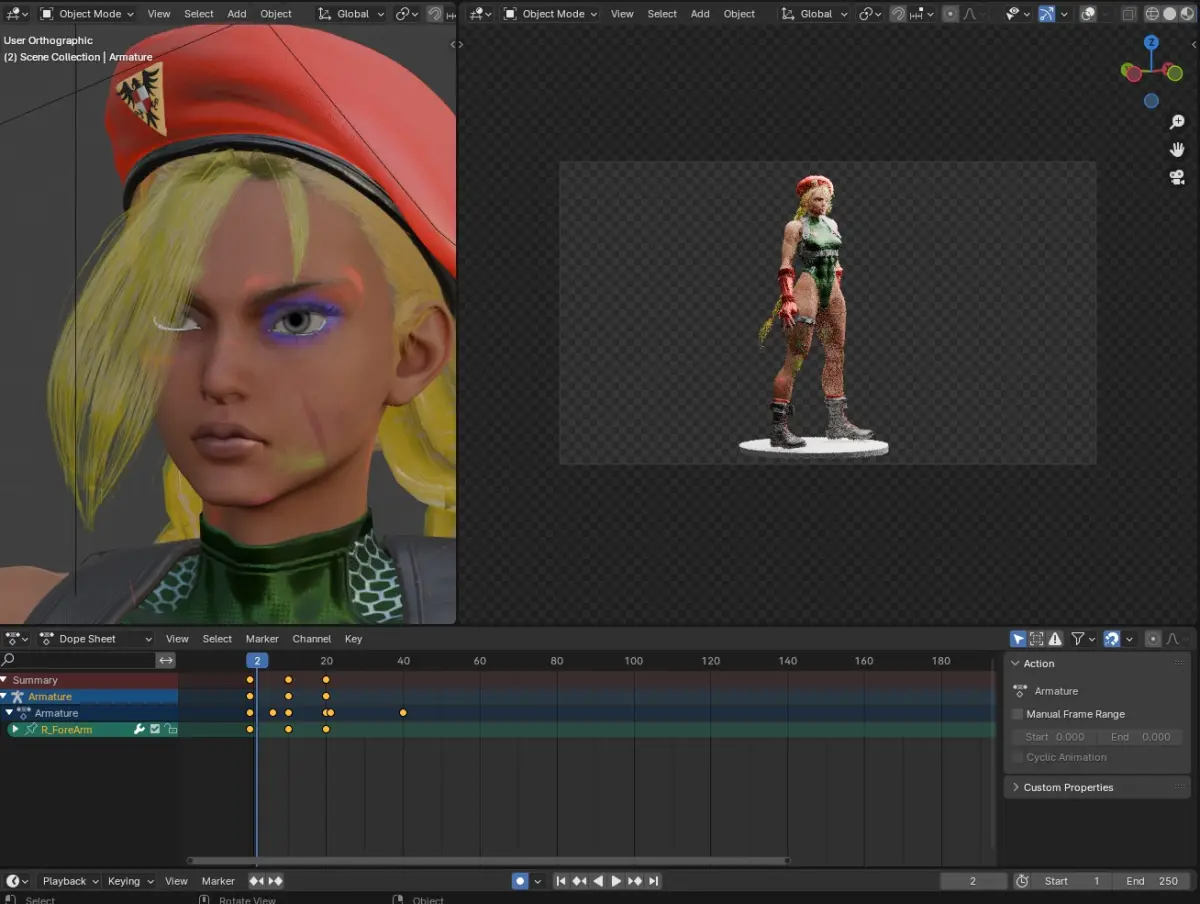The width and height of the screenshot is (1200, 904).
Task: Click the End frame 250 field
Action: pyautogui.click(x=1151, y=881)
